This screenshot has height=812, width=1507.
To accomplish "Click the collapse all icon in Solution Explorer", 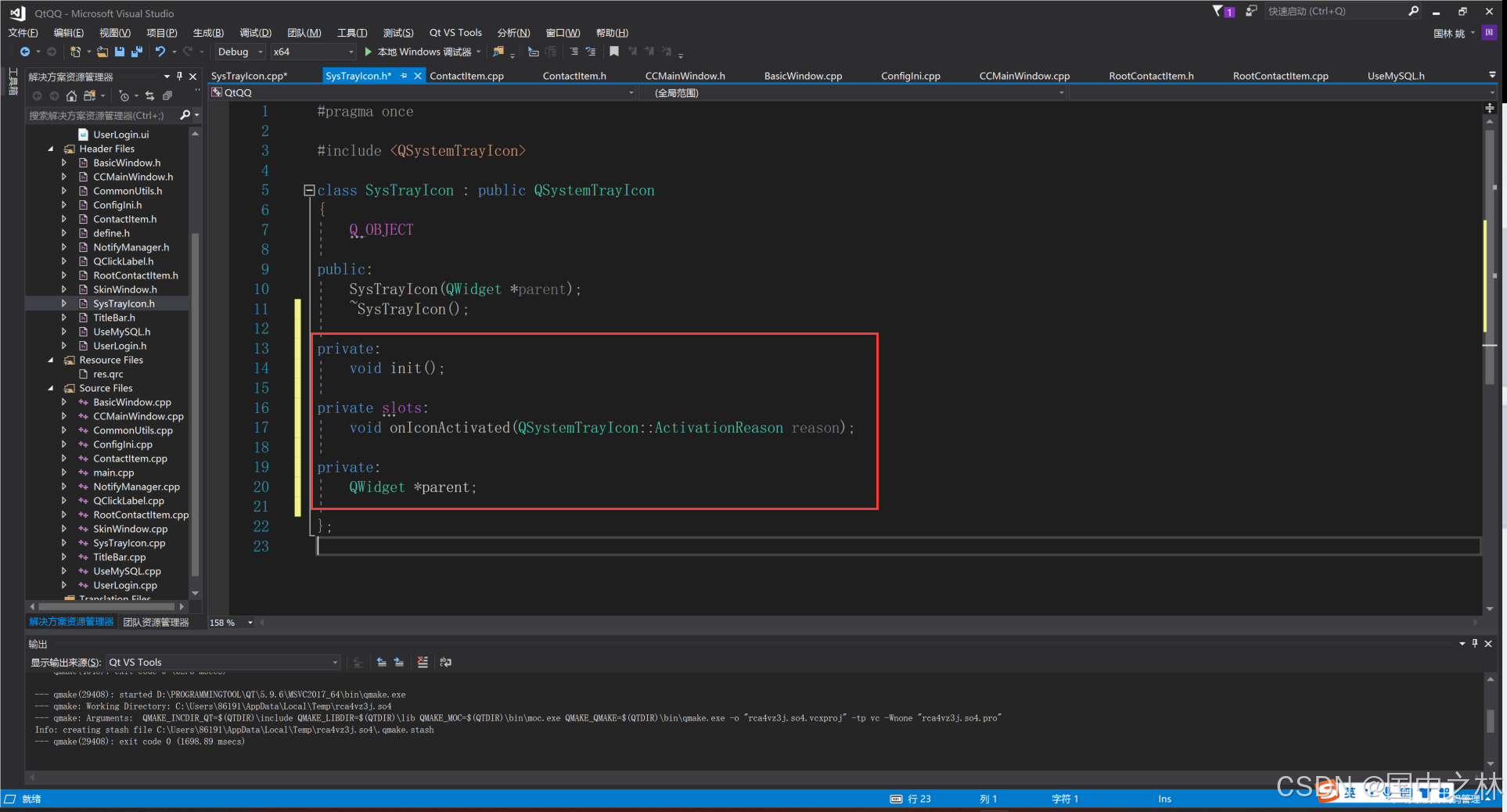I will coord(167,96).
